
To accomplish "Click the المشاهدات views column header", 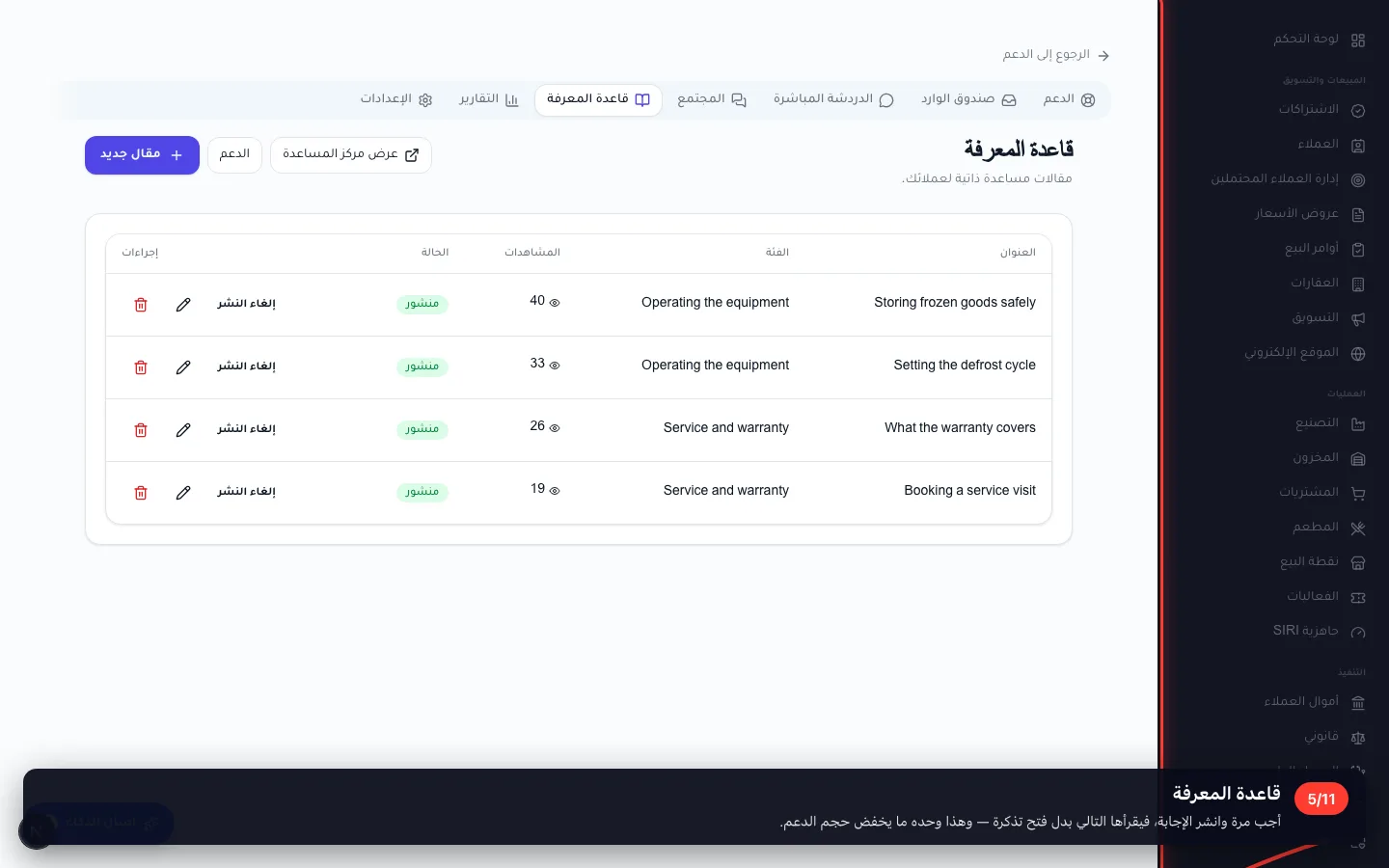I will [x=532, y=253].
